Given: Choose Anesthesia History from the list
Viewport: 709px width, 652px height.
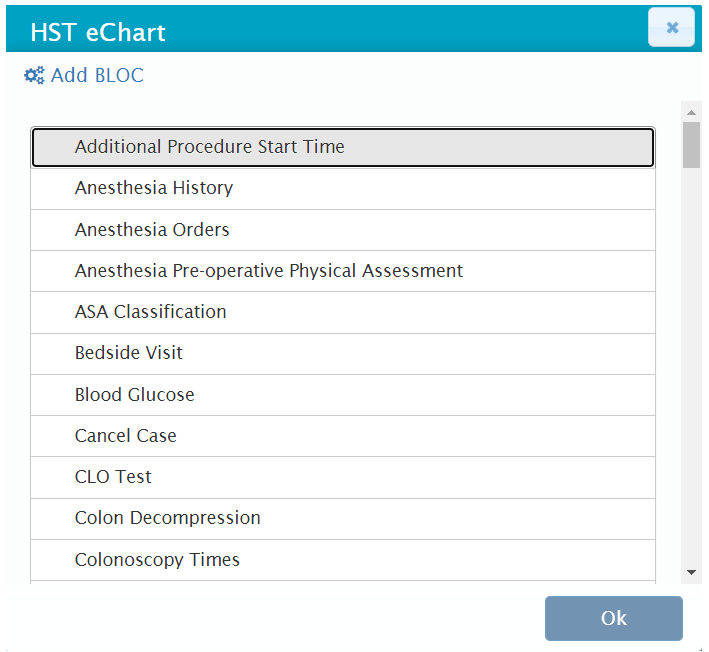Looking at the screenshot, I should (343, 188).
